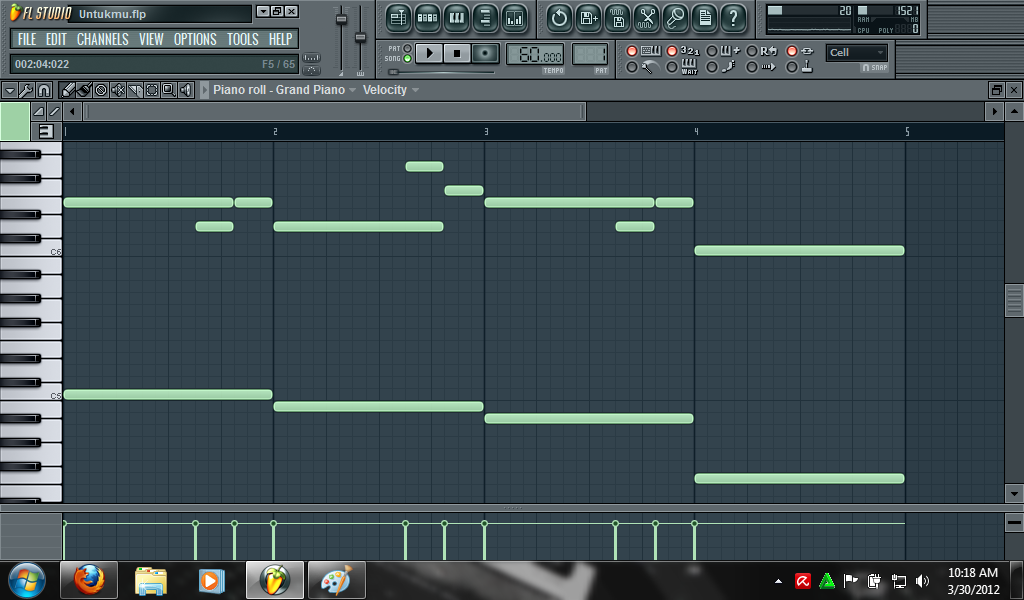Click the portamento diagonal line icon
This screenshot has height=600, width=1024.
[54, 111]
